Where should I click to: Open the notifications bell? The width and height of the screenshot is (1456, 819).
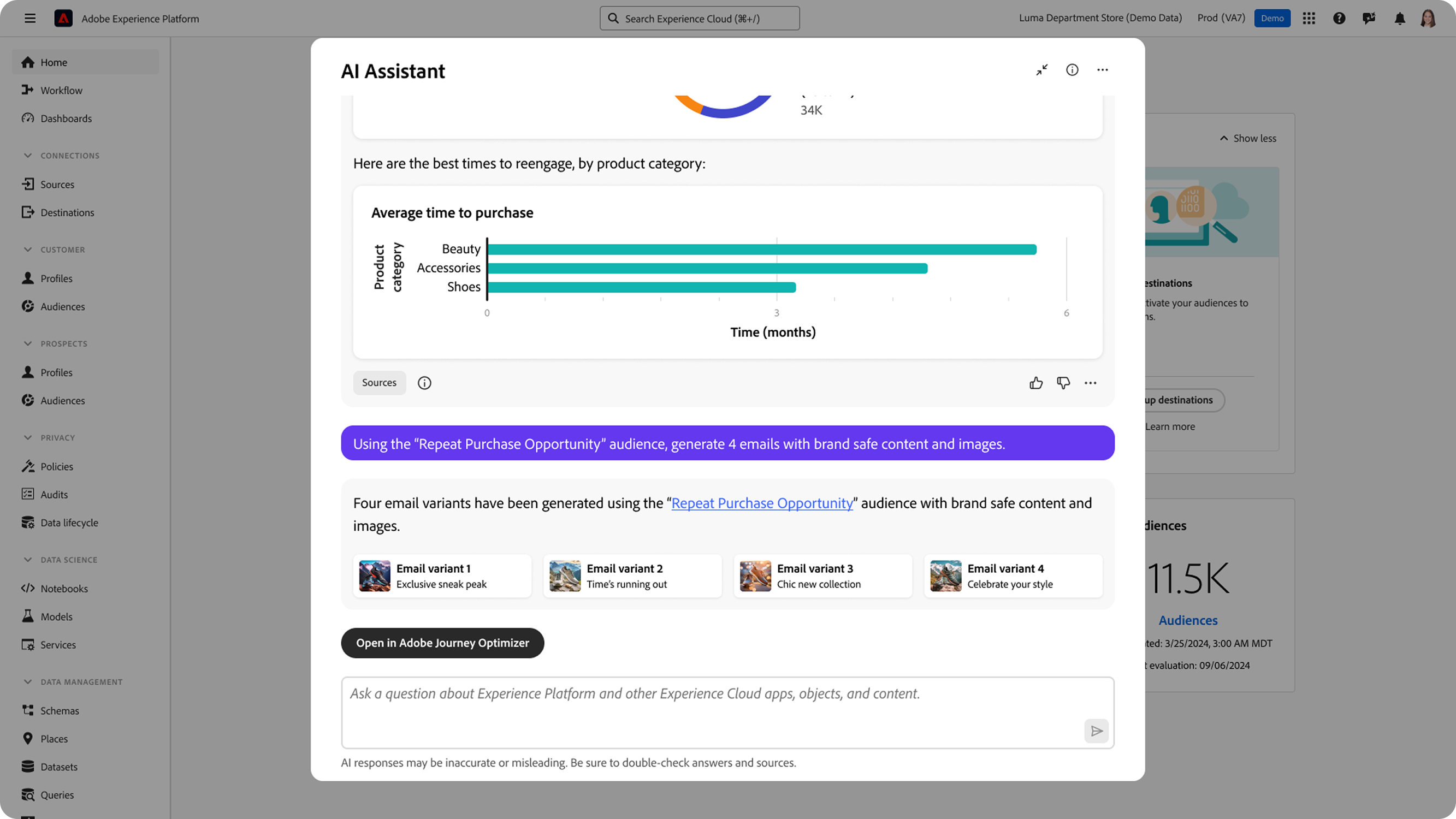[x=1400, y=18]
